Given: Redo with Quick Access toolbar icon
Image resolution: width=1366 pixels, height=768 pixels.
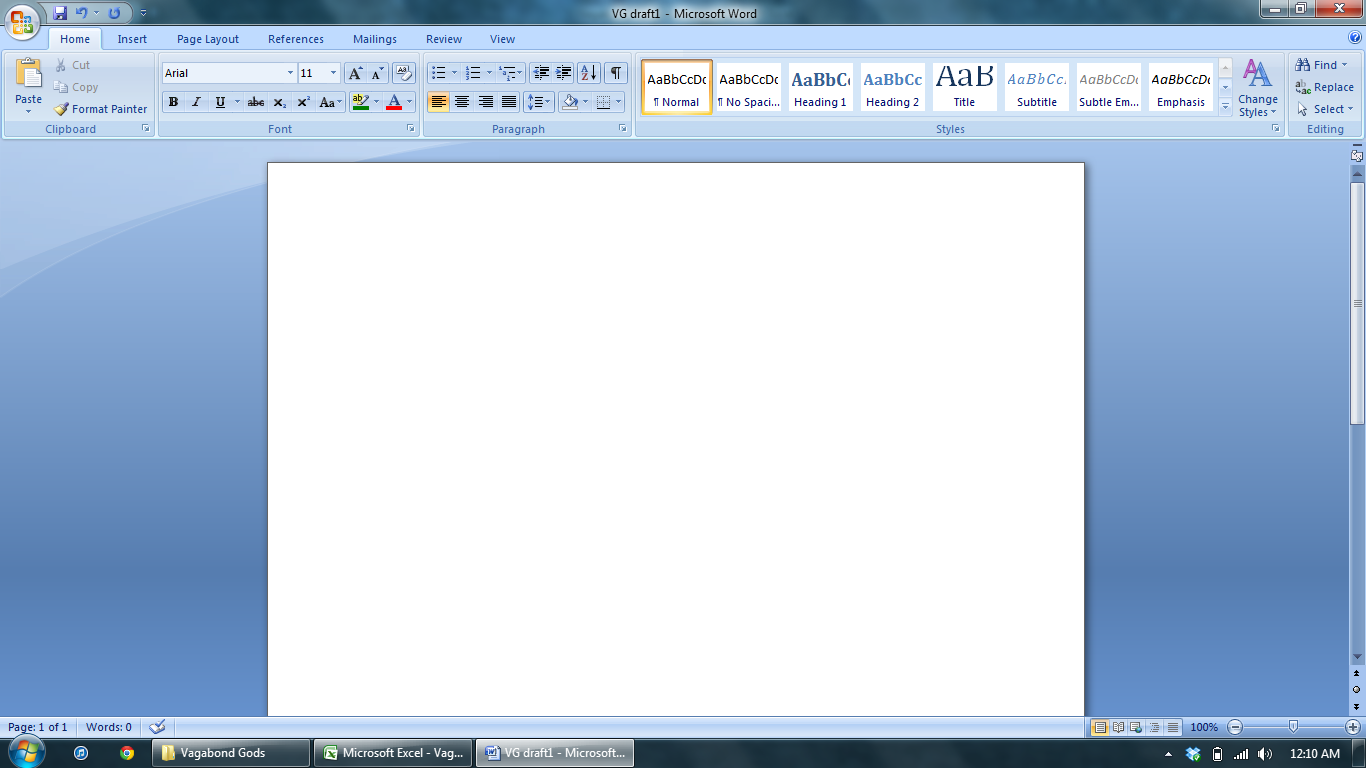Looking at the screenshot, I should [114, 13].
